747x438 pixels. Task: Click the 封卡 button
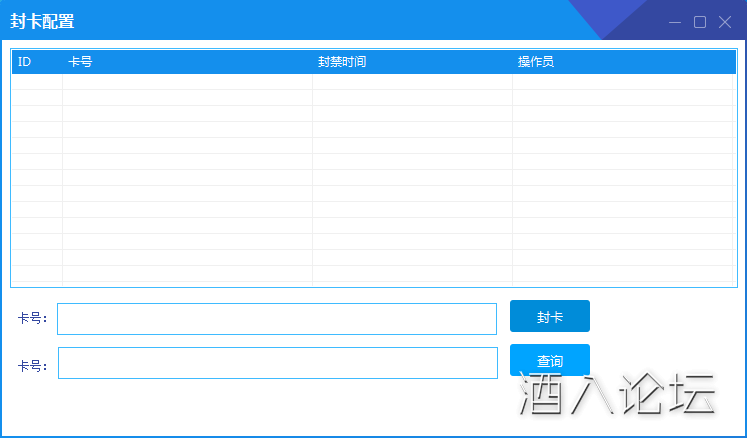(549, 317)
